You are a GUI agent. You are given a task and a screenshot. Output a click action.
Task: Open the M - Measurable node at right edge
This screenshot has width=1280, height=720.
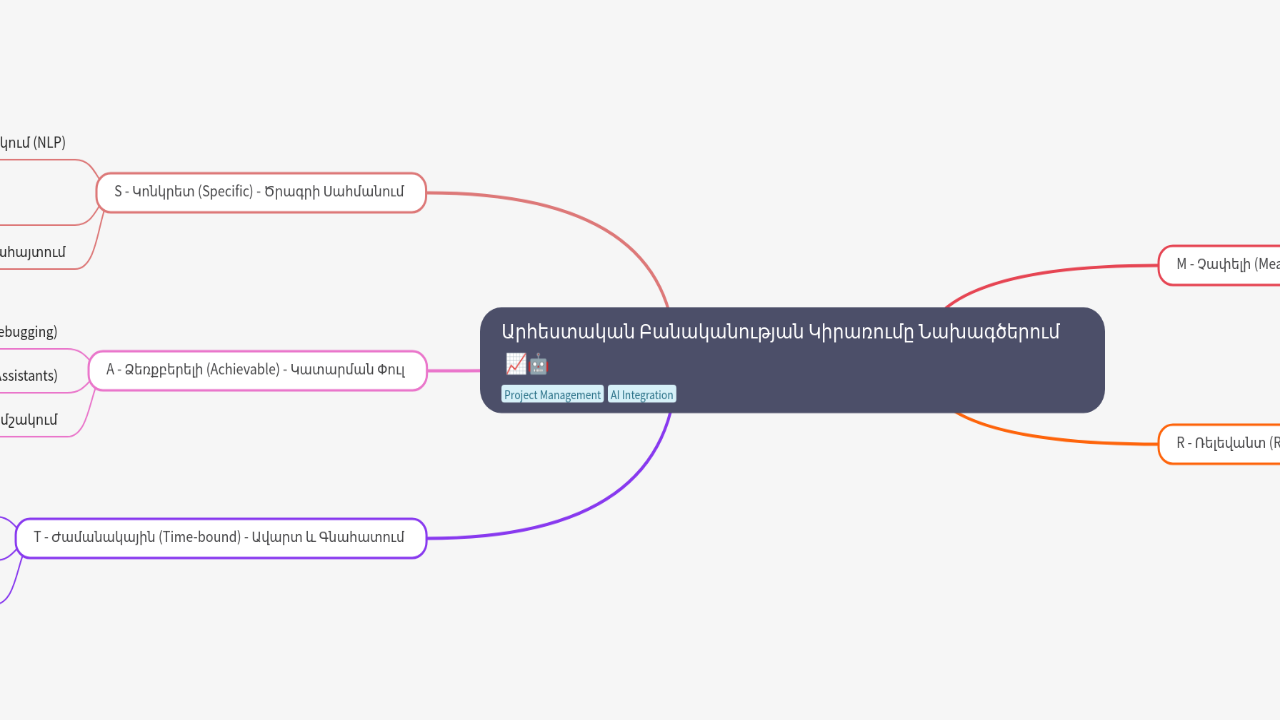(1220, 265)
